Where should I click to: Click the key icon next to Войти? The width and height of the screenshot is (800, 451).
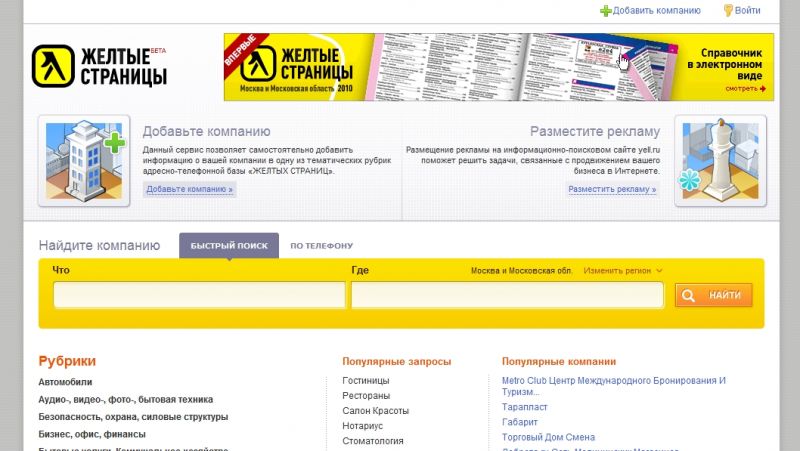[x=728, y=10]
